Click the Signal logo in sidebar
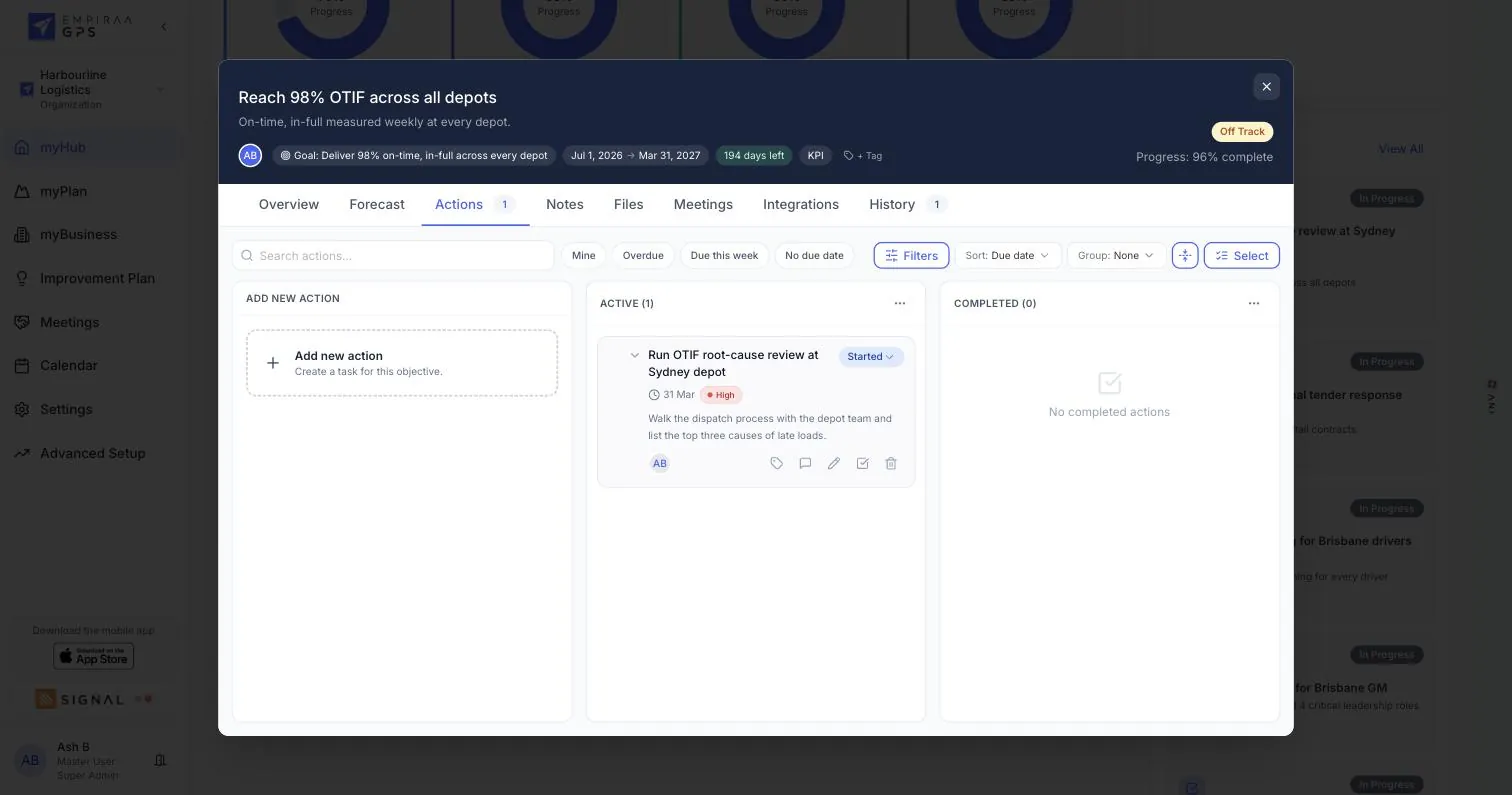The image size is (1512, 795). click(79, 699)
